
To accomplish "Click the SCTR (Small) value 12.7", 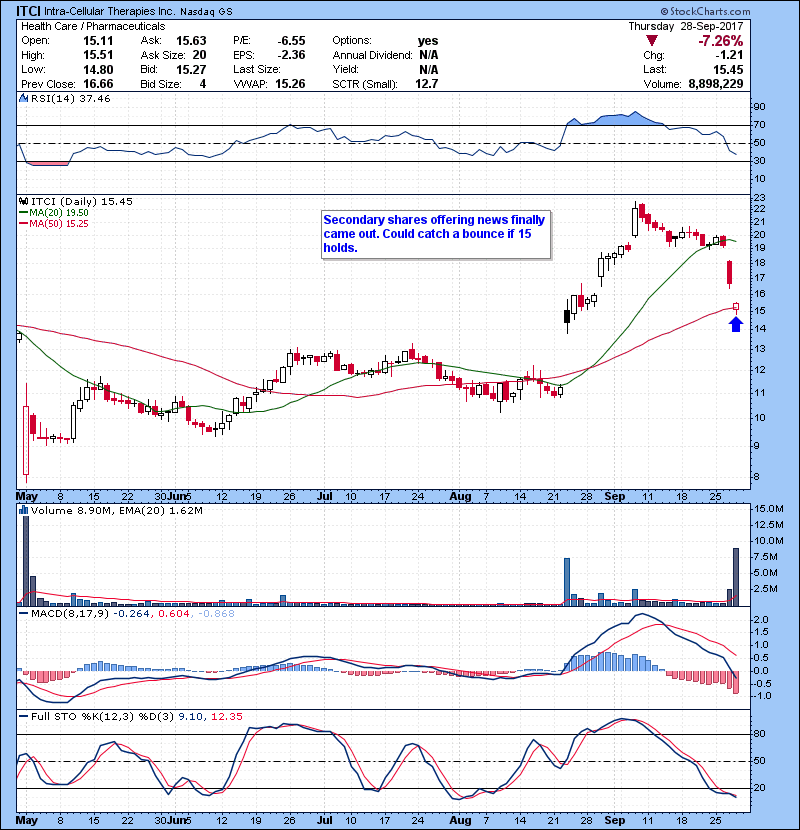I will (427, 84).
